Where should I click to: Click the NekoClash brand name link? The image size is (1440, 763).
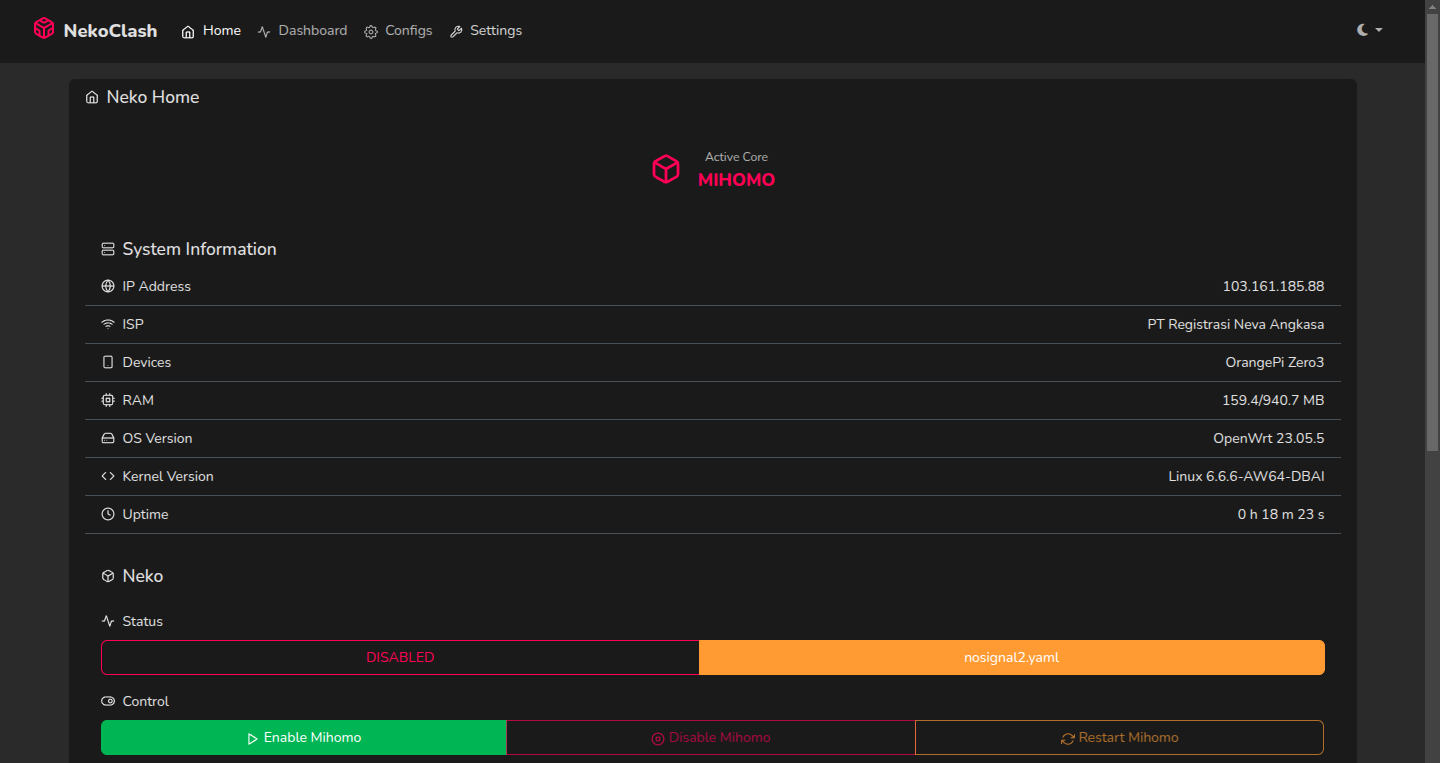[x=110, y=31]
